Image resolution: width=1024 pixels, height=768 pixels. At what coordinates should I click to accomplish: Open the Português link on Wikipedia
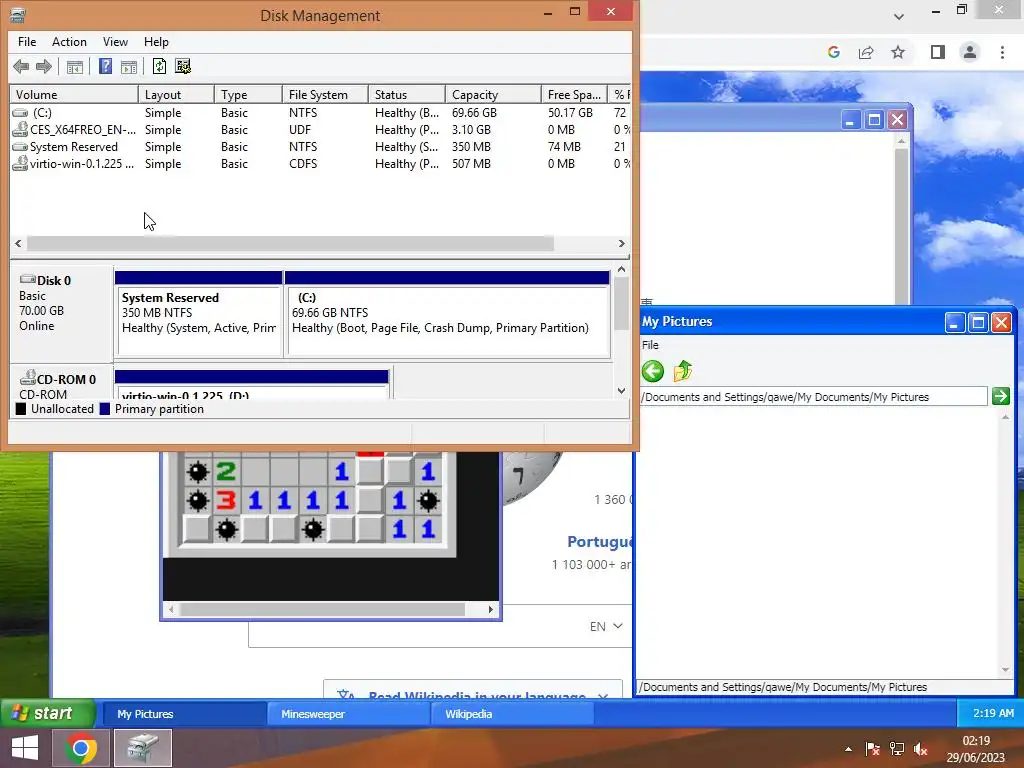pos(600,541)
